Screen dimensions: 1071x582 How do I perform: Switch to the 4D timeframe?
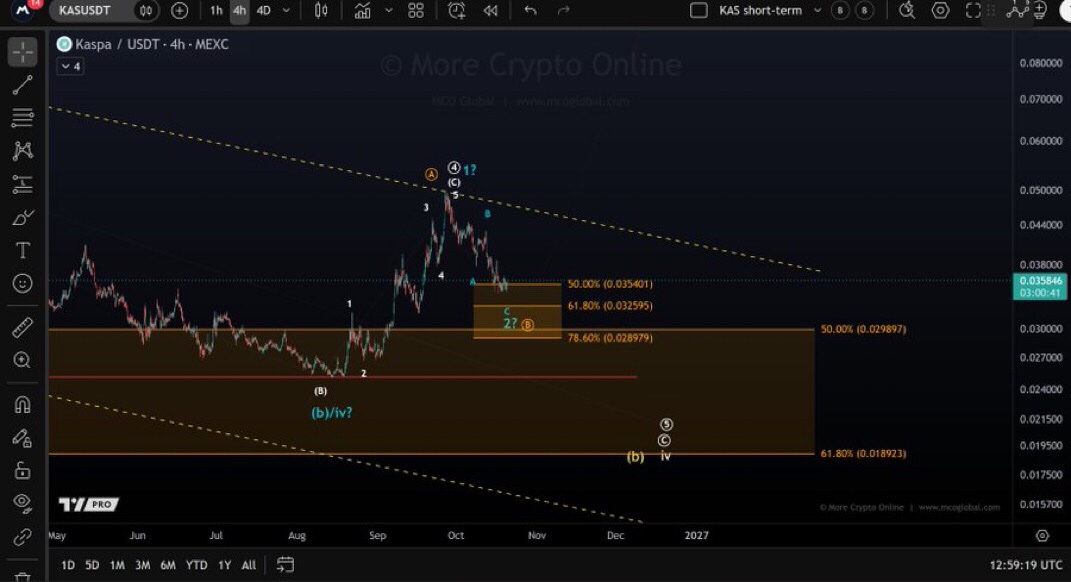pos(264,10)
